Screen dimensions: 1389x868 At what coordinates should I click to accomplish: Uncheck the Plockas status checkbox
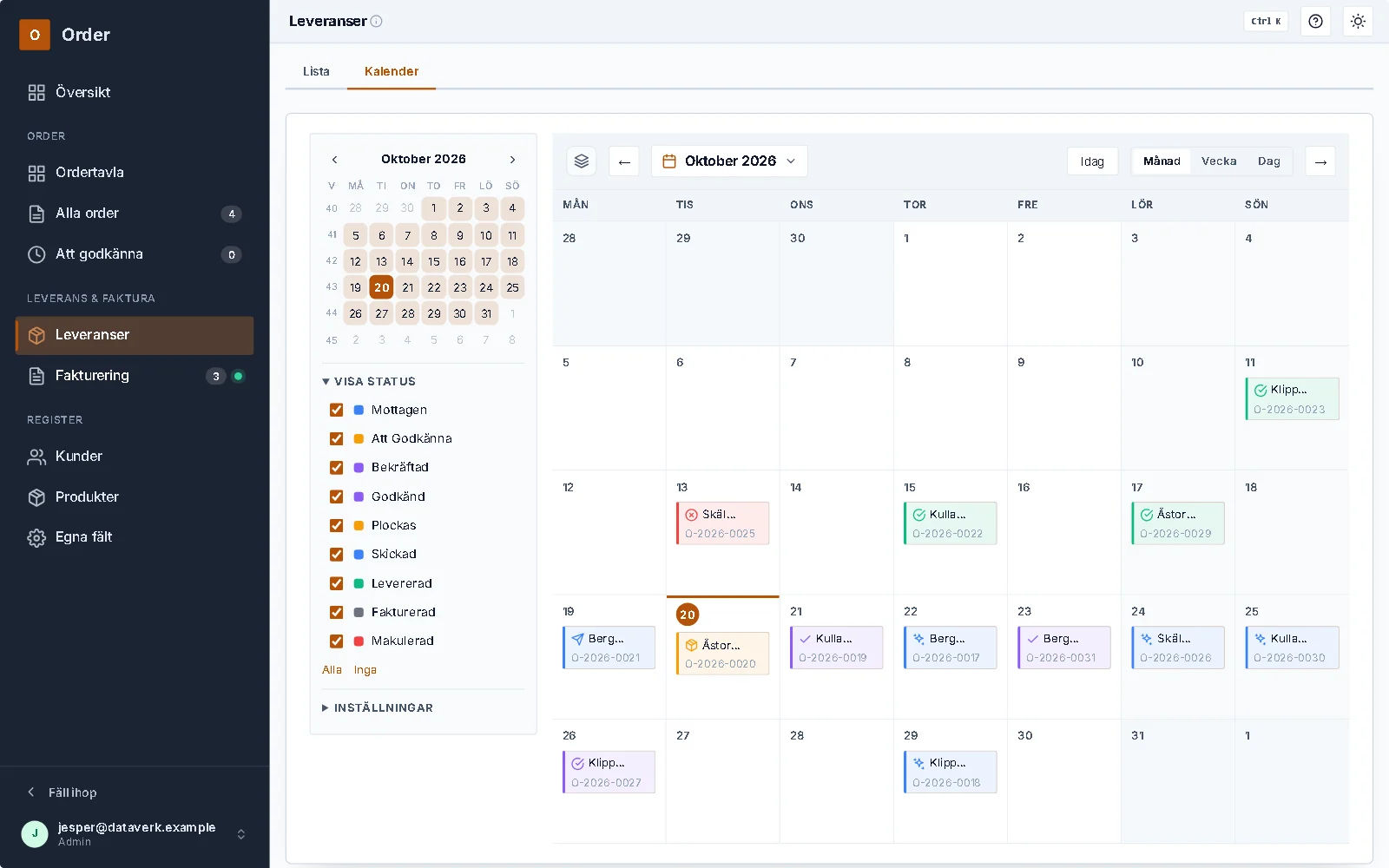click(337, 525)
